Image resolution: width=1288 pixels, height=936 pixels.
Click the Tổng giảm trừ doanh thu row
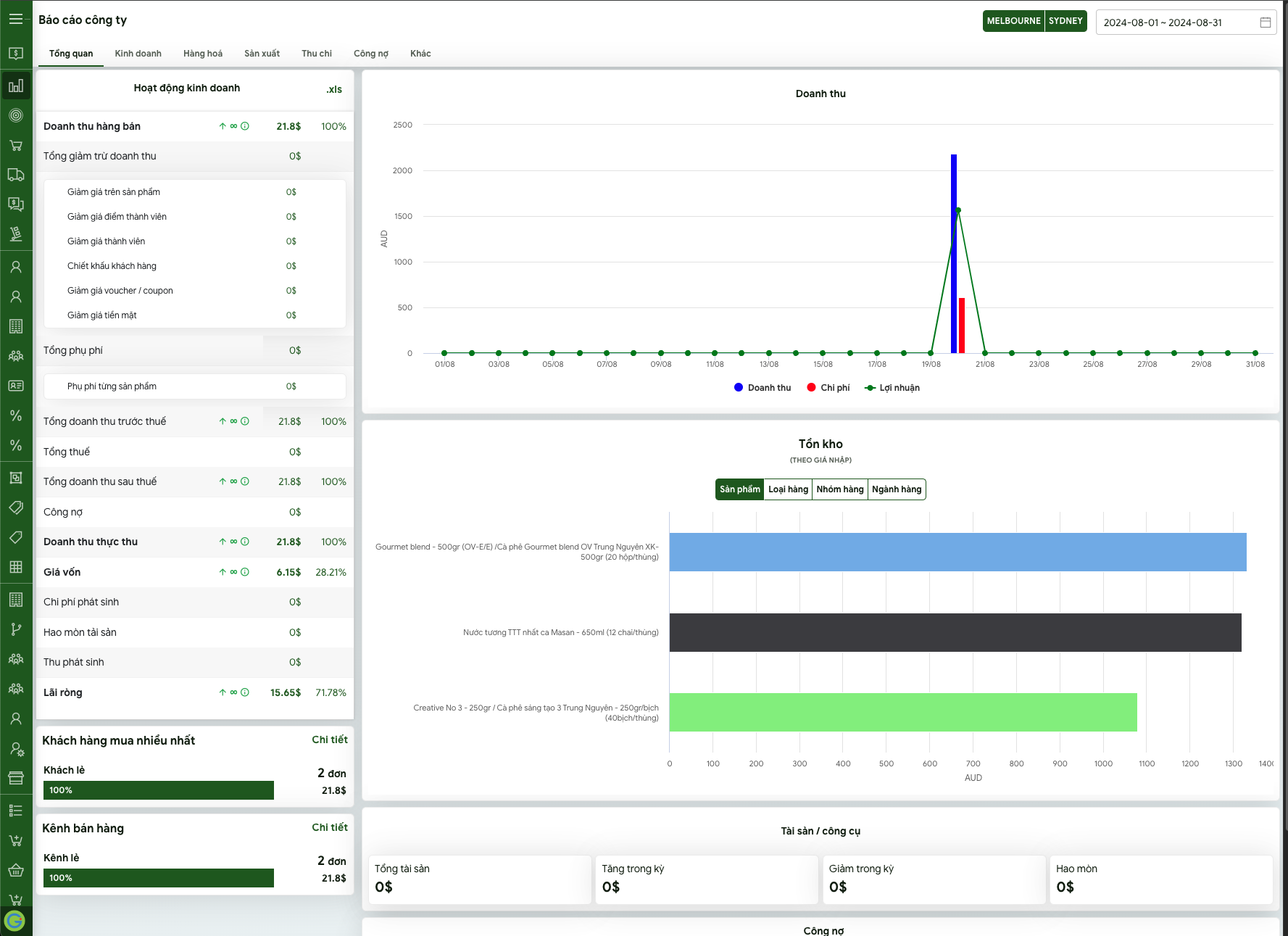click(195, 156)
